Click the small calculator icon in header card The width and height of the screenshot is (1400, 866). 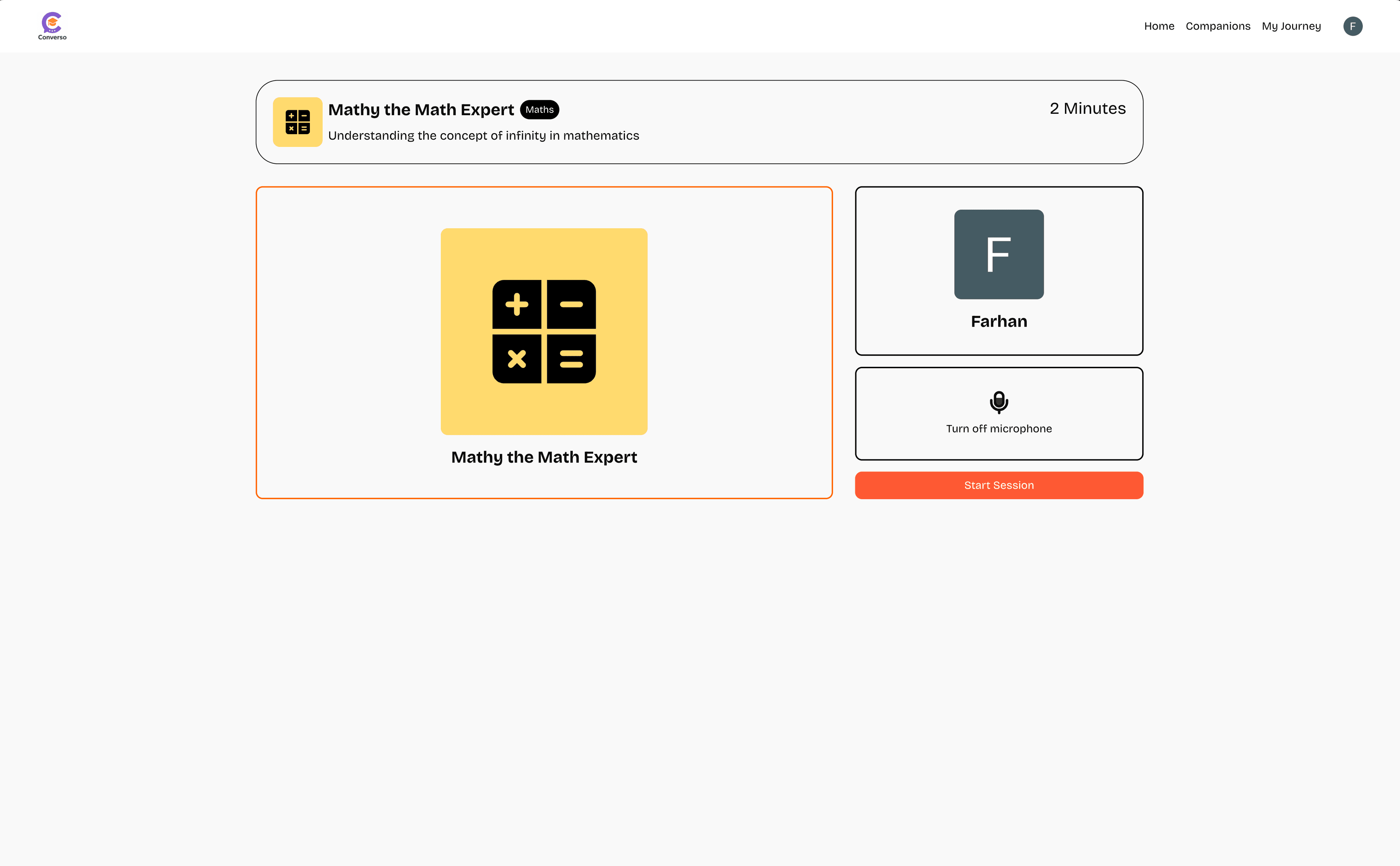click(x=297, y=122)
